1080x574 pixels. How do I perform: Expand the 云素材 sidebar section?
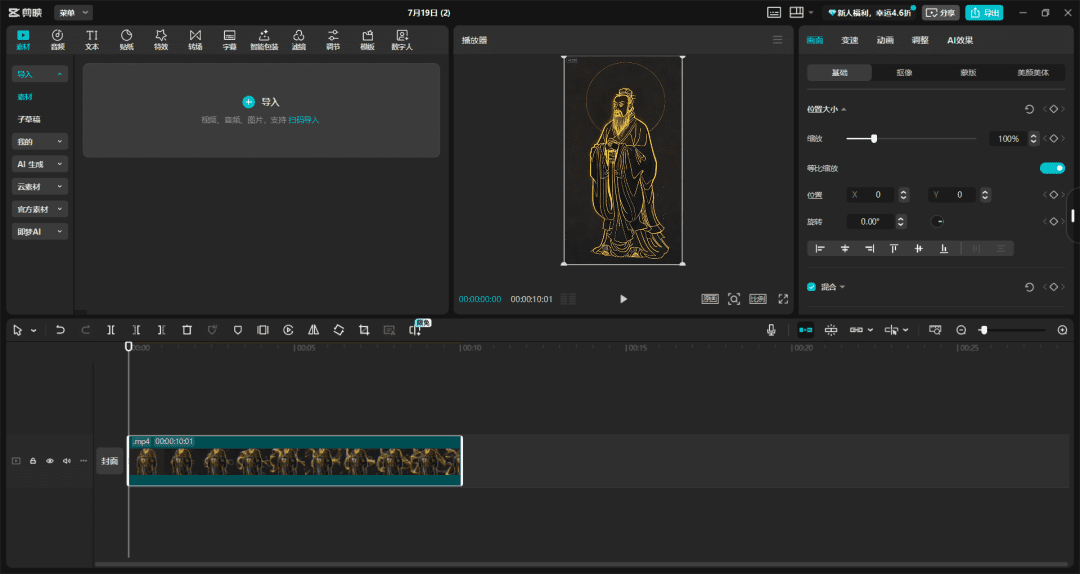click(40, 187)
